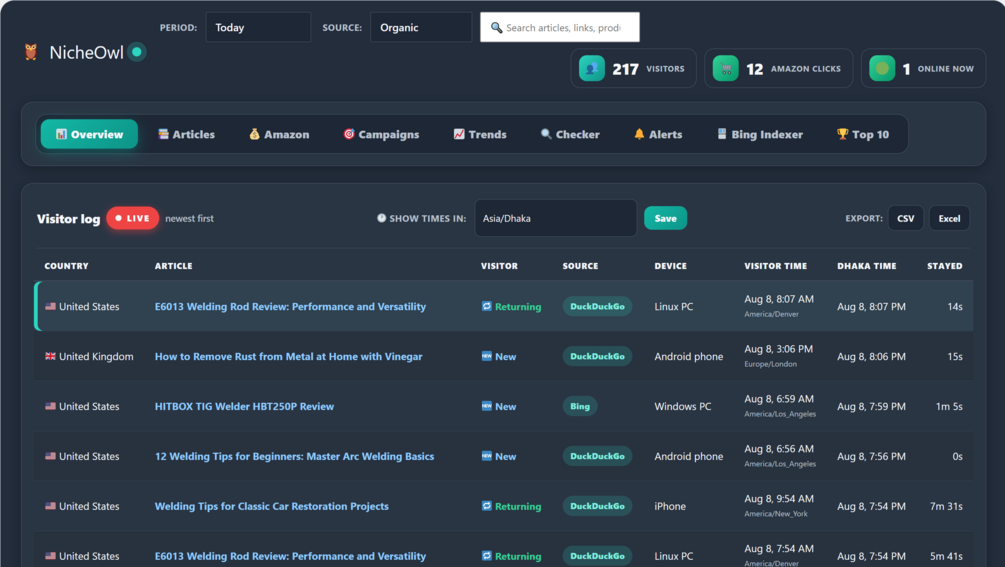The width and height of the screenshot is (1005, 567).
Task: Click 'Aug 8, 3:06 PM' visitor time
Action: point(779,349)
